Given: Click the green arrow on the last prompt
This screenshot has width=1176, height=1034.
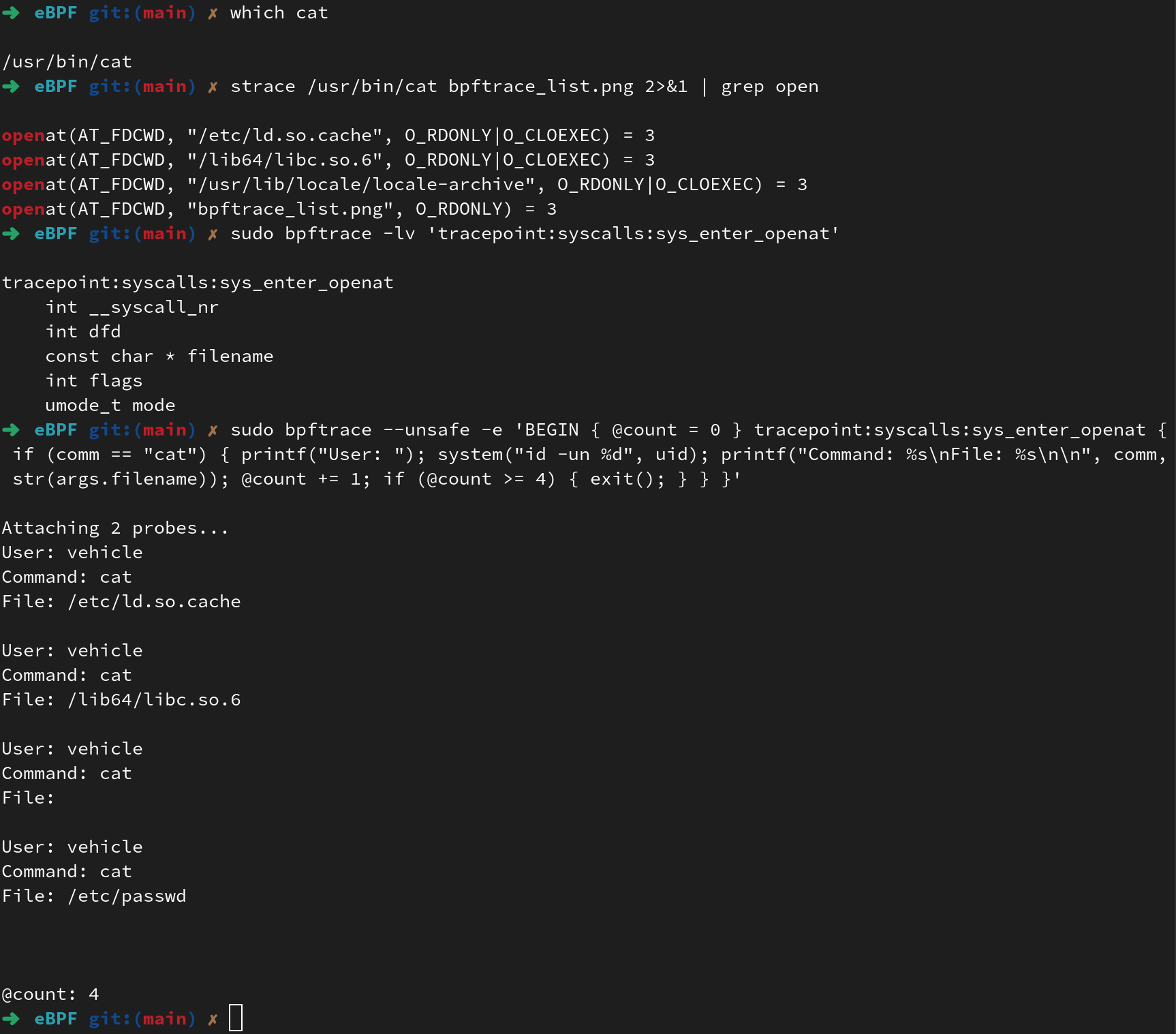Looking at the screenshot, I should click(11, 1019).
